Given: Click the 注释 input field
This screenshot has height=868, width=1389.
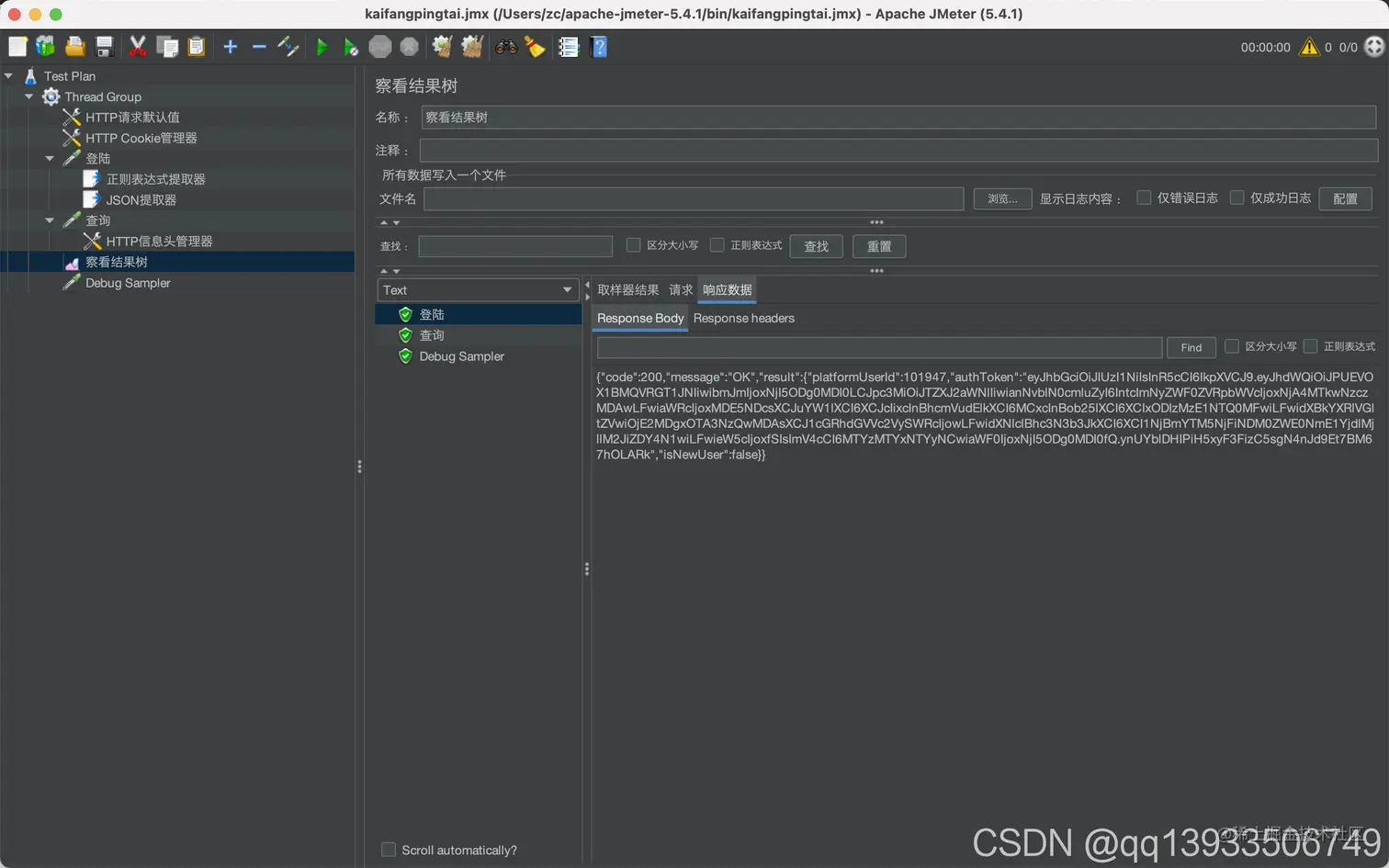Looking at the screenshot, I should 898,151.
